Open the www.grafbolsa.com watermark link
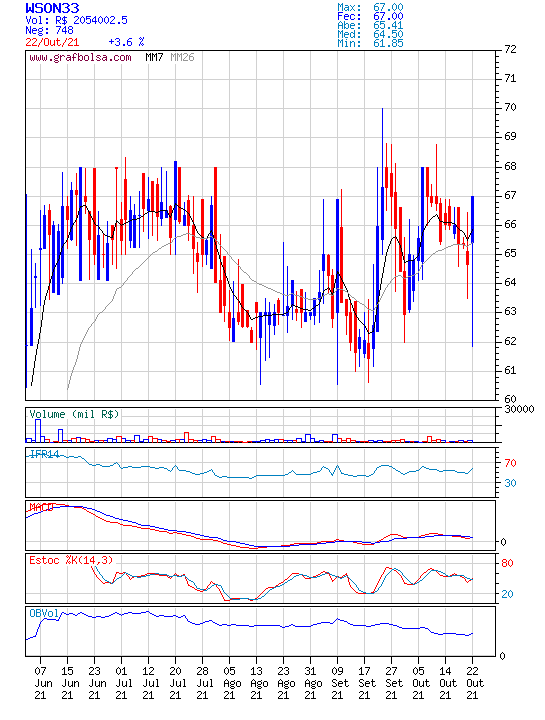This screenshot has width=545, height=720. (80, 57)
